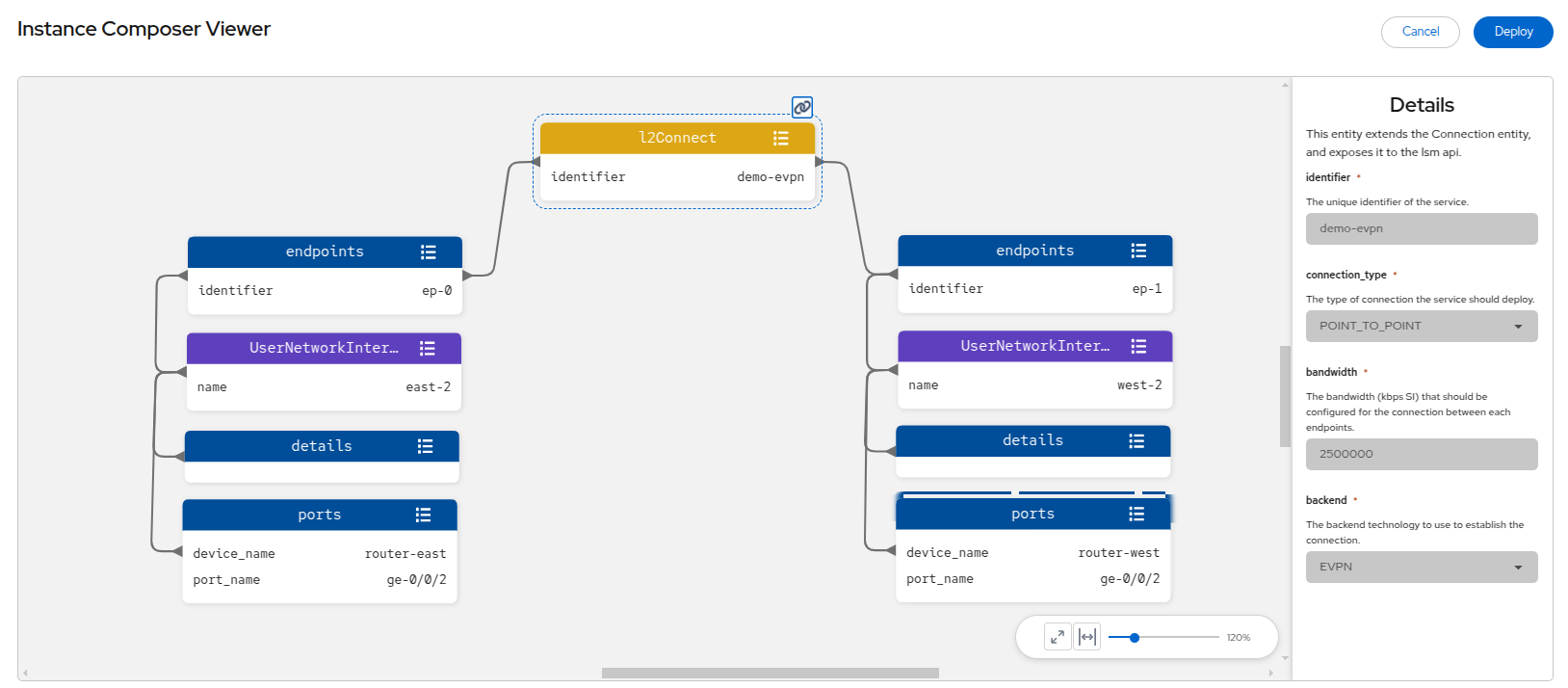Select the east-2 UserNetworkInterface header
1568x688 pixels.
click(x=324, y=348)
